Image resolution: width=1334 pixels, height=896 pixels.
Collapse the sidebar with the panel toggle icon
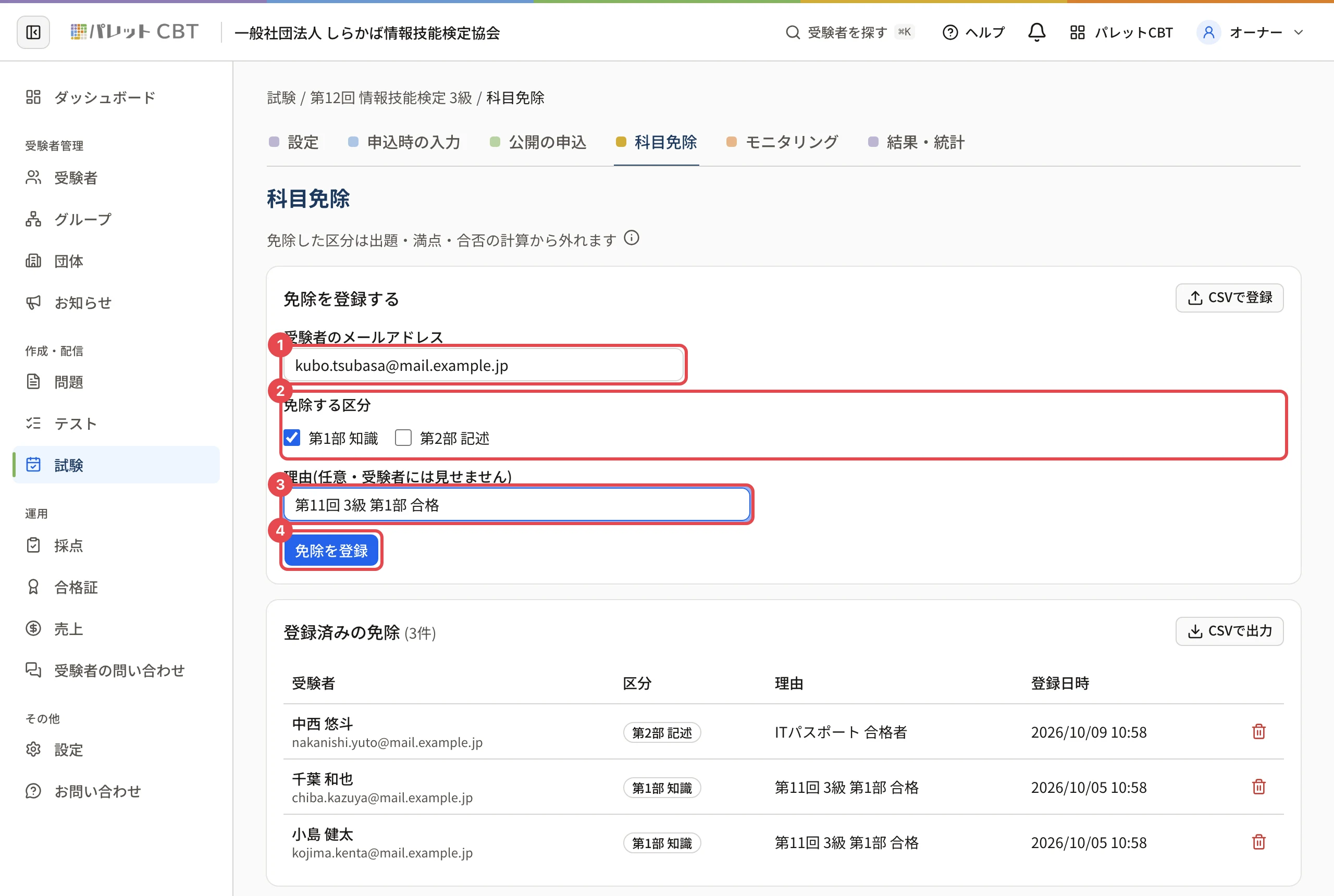[x=33, y=33]
